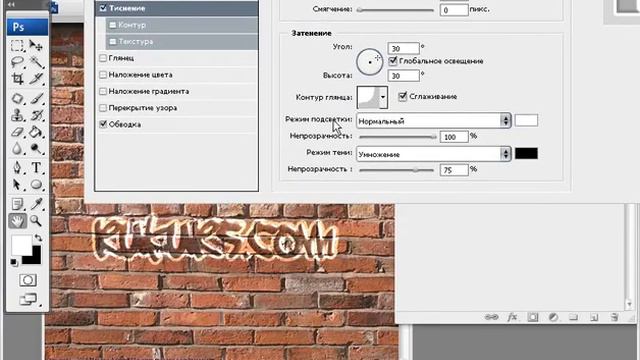
Task: Select the Slice tool
Action: pyautogui.click(x=36, y=78)
